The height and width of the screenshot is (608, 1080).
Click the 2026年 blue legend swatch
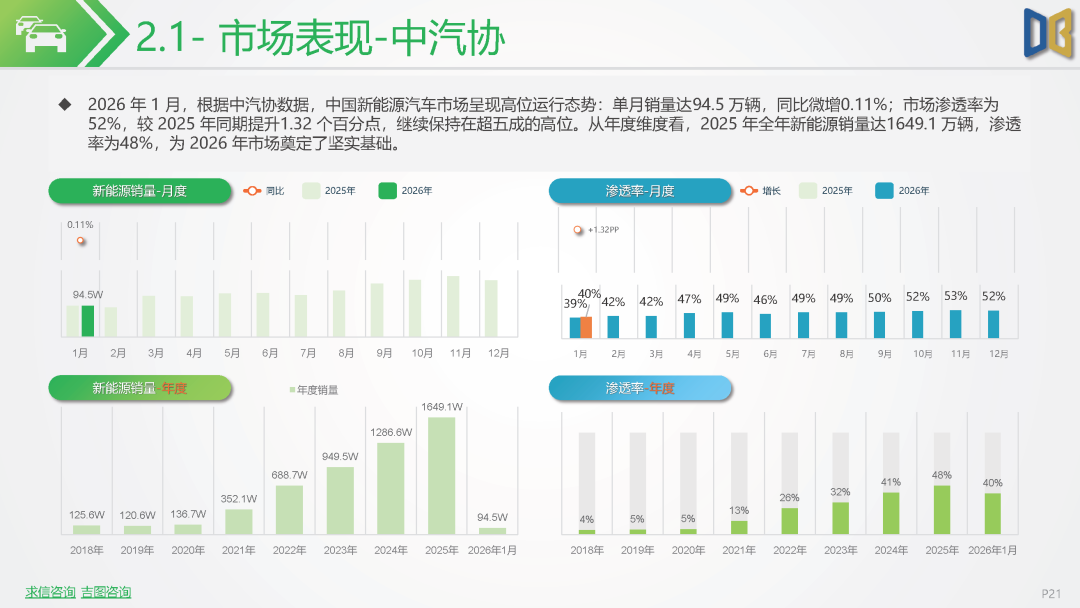coord(884,191)
